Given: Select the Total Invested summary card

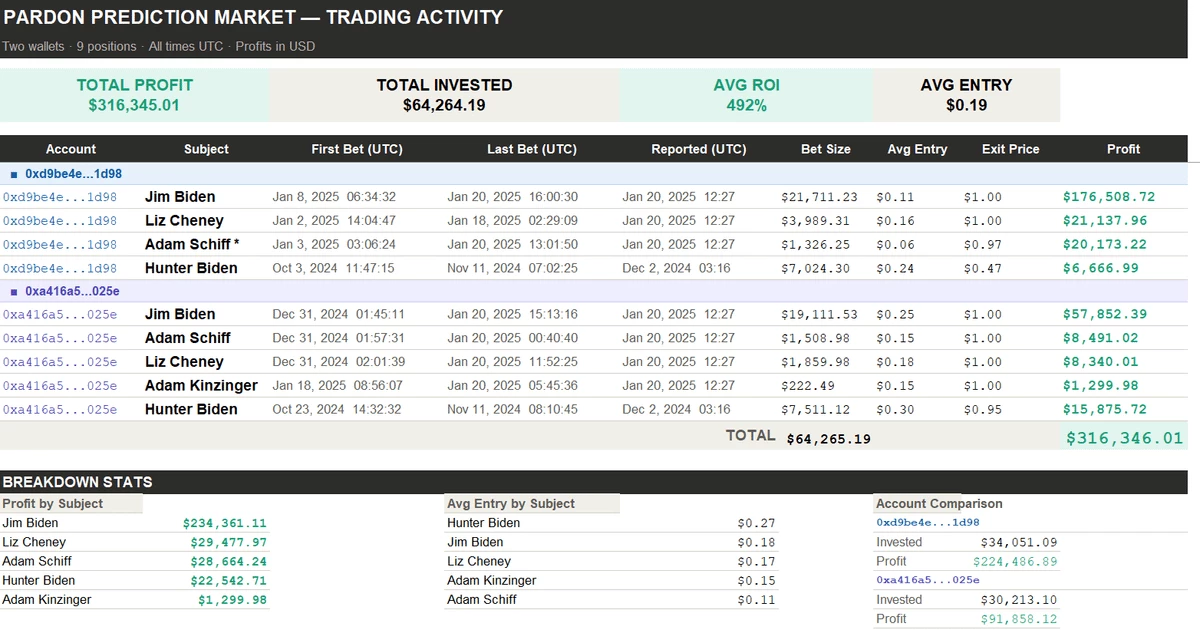Looking at the screenshot, I should tap(444, 95).
